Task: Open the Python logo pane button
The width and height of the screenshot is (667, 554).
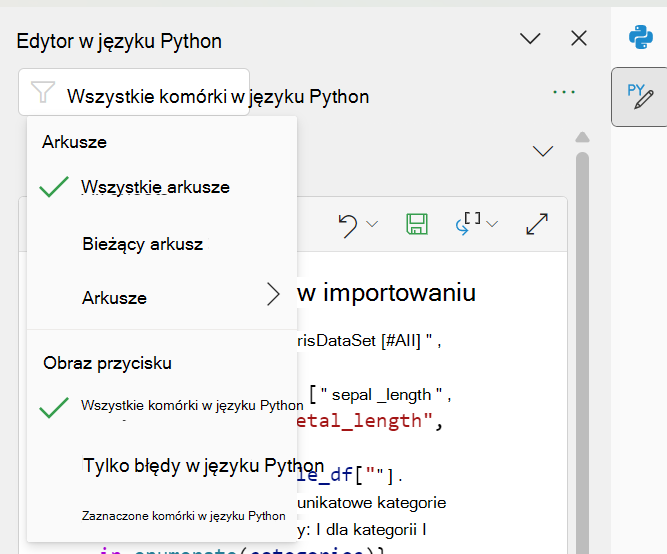Action: click(x=640, y=37)
